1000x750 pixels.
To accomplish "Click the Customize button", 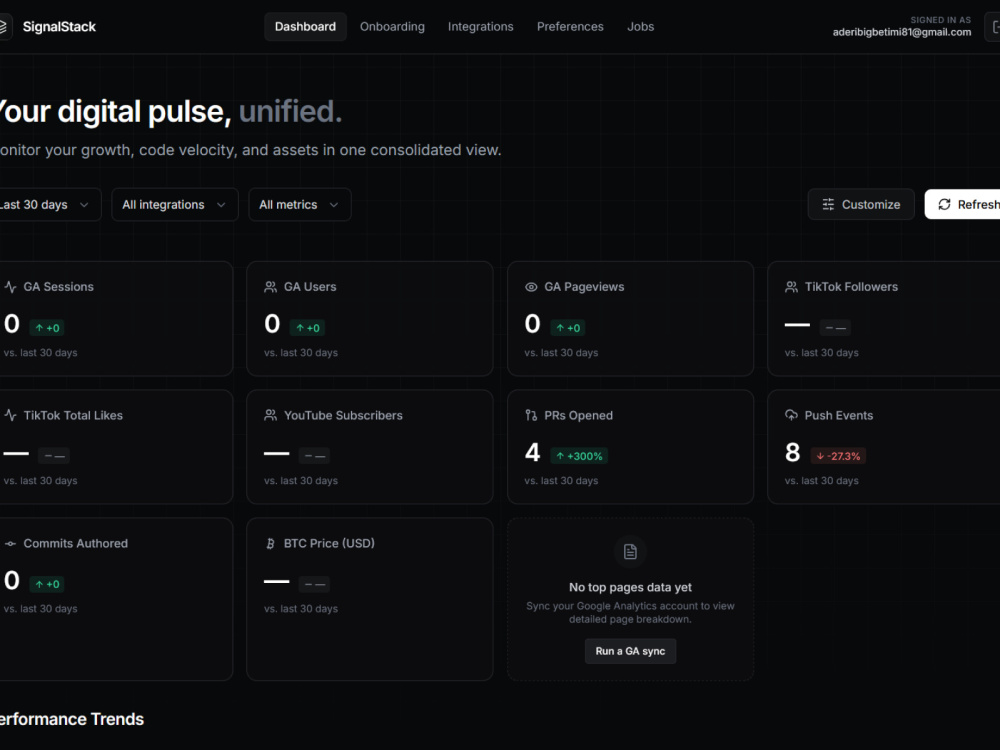I will 861,204.
